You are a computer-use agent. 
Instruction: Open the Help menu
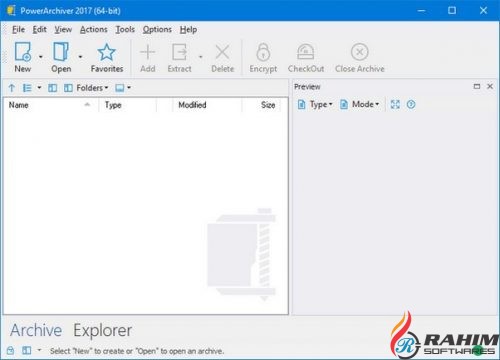(x=188, y=29)
